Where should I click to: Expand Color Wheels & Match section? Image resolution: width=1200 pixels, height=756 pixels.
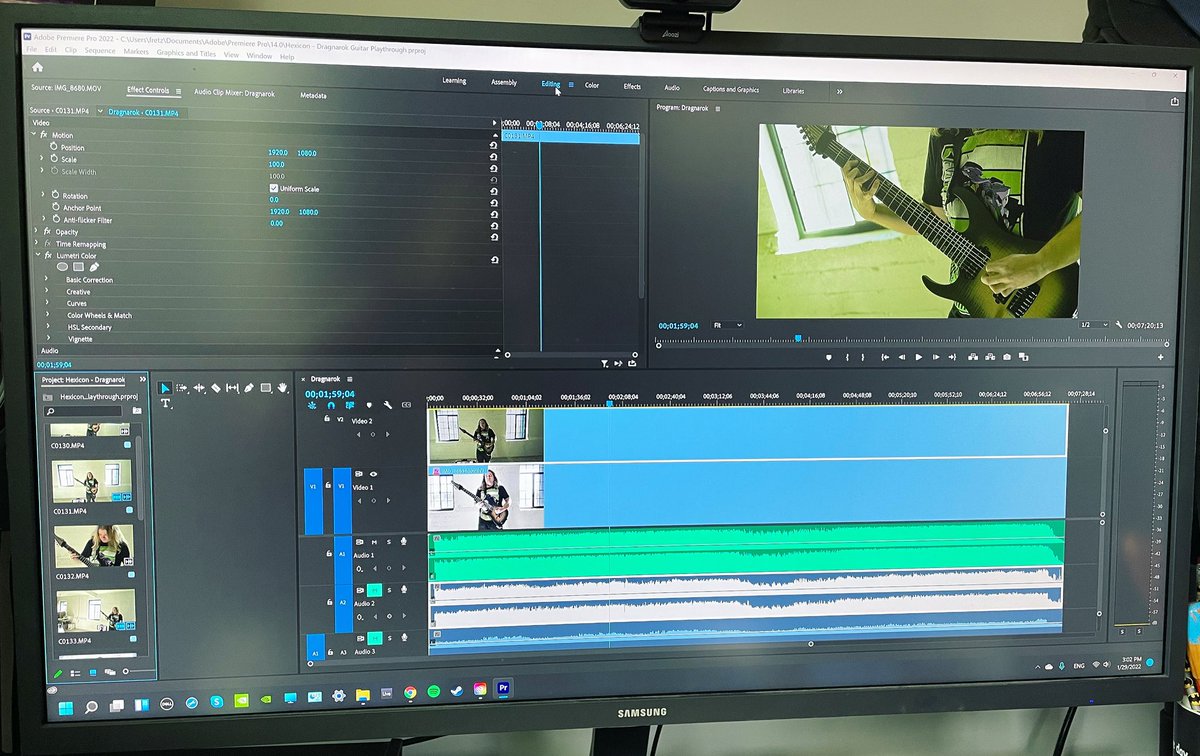click(46, 315)
